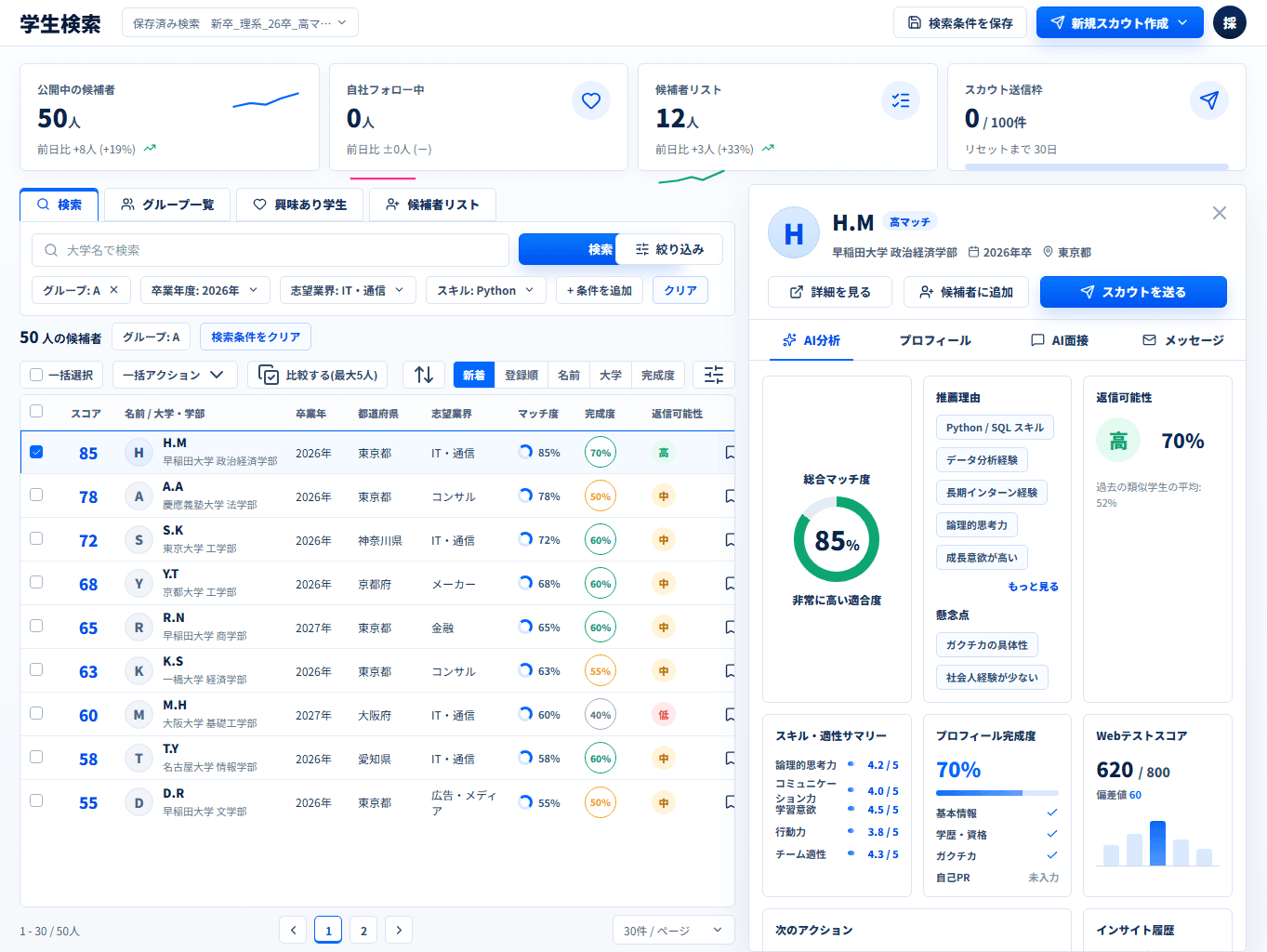Open the プロフィール tab
Viewport: 1267px width, 952px height.
[x=935, y=340]
